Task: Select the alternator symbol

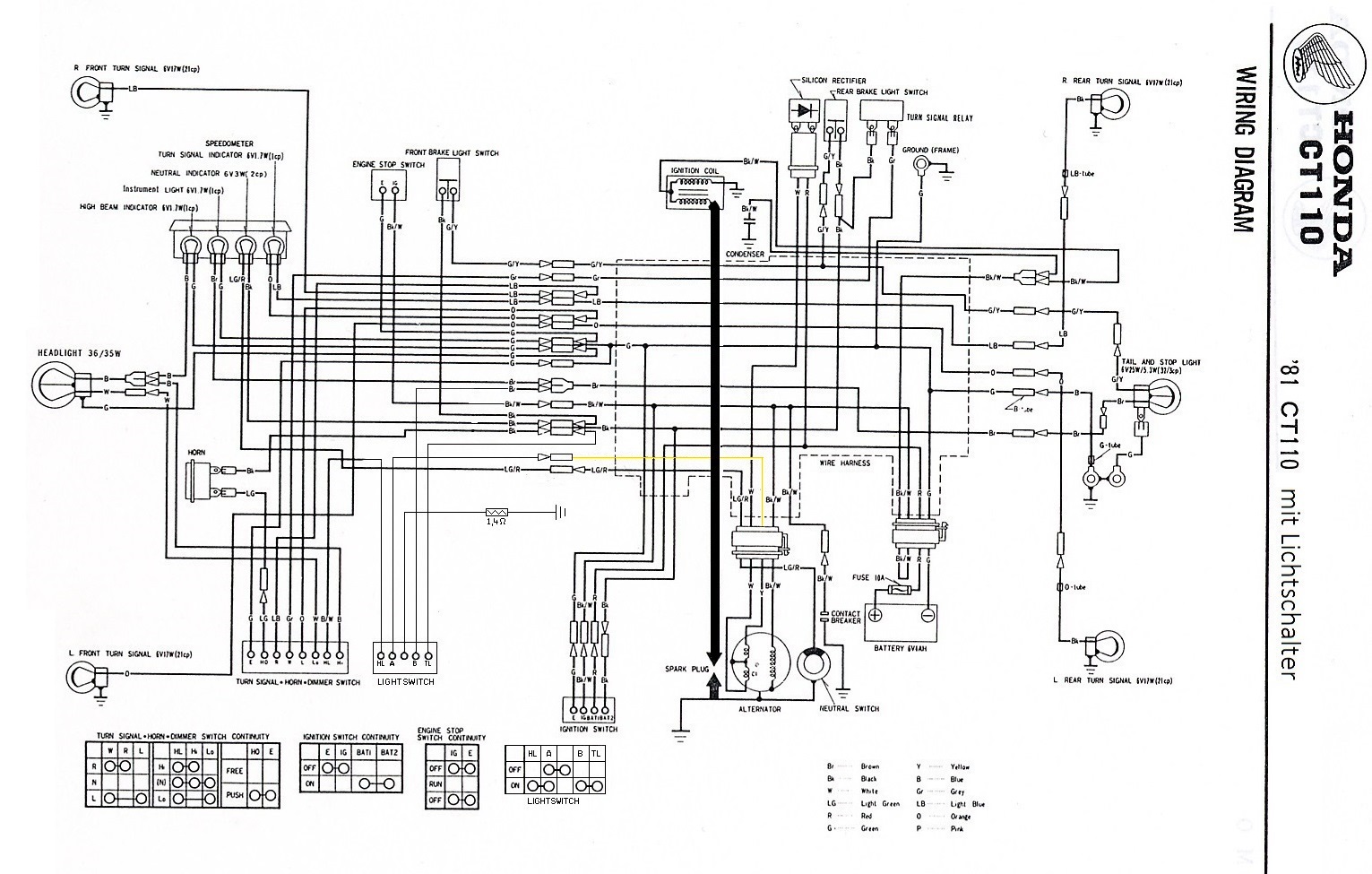Action: click(x=759, y=665)
